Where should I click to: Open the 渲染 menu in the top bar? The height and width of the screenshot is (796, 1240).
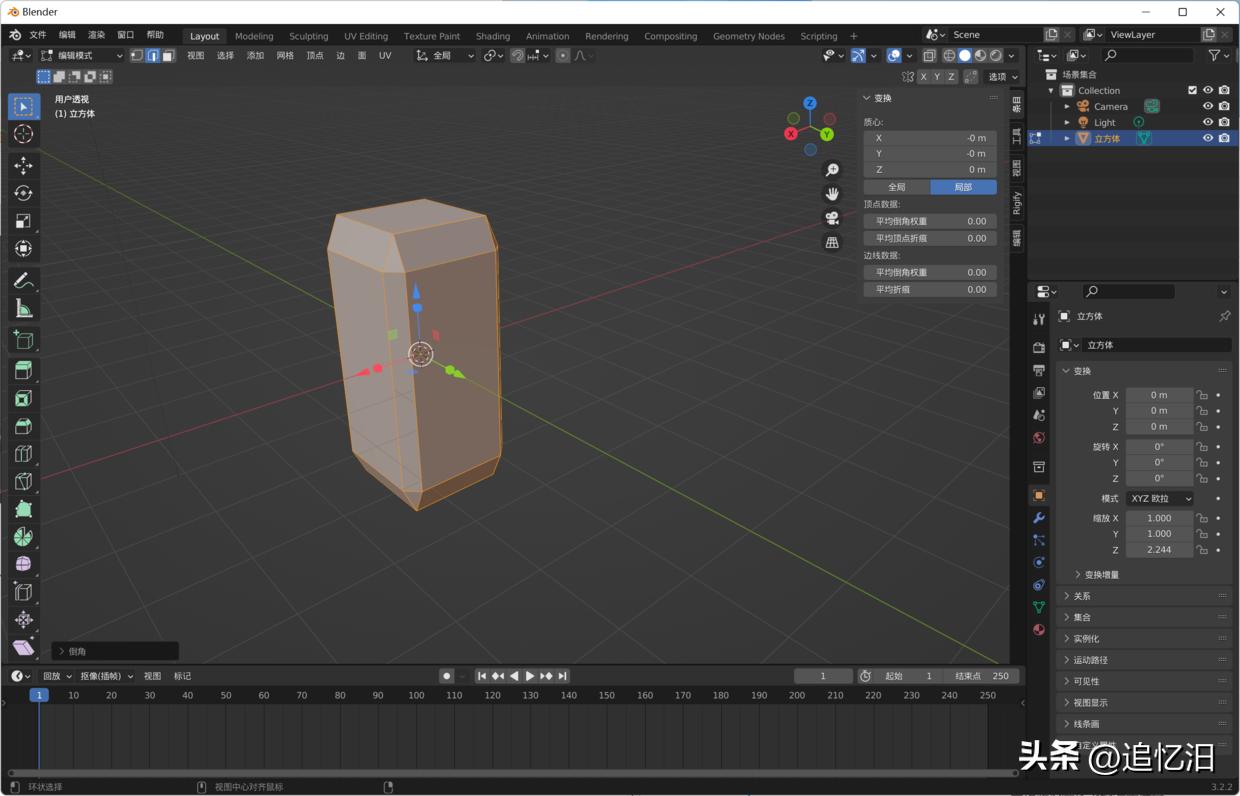[95, 33]
